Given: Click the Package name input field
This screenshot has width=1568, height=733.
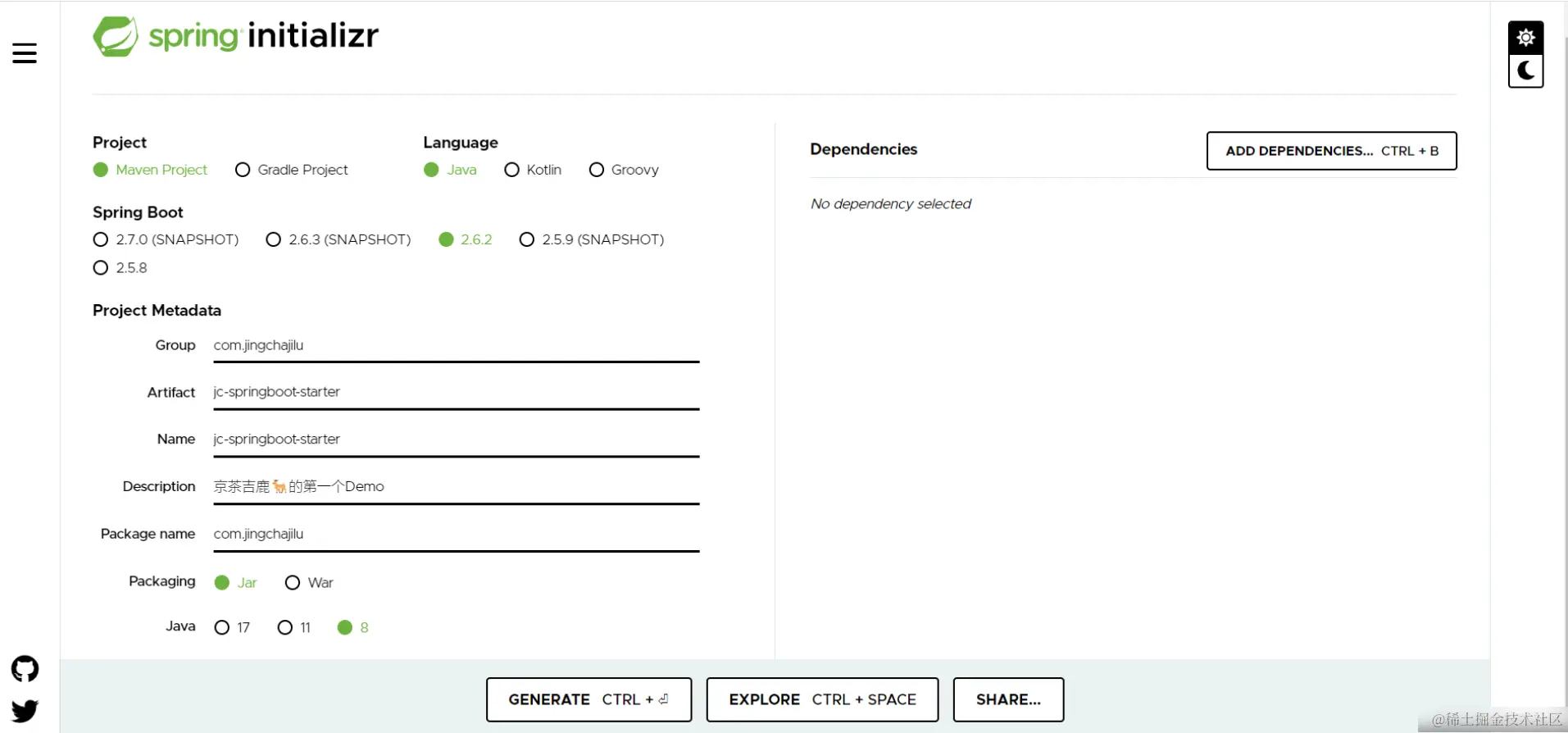Looking at the screenshot, I should pos(456,535).
